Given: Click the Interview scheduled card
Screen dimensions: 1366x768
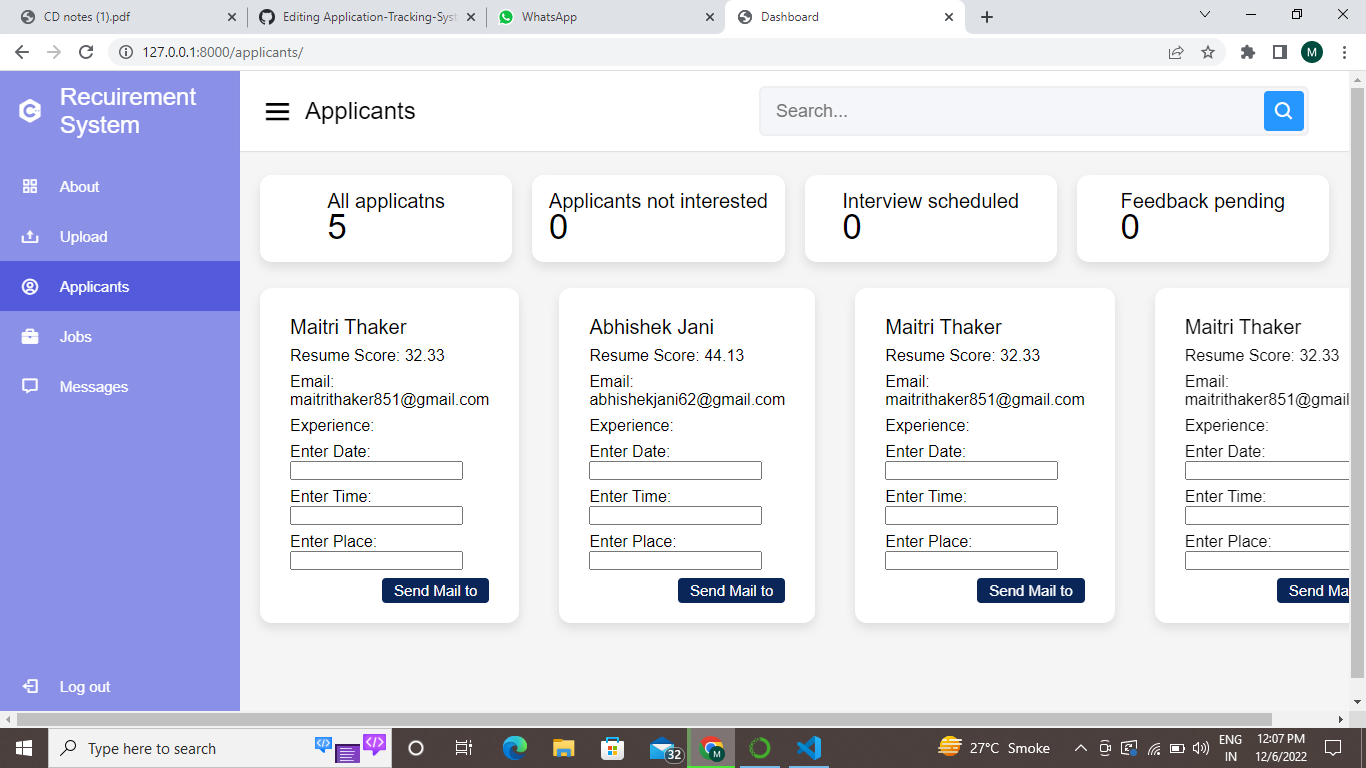Looking at the screenshot, I should (930, 218).
